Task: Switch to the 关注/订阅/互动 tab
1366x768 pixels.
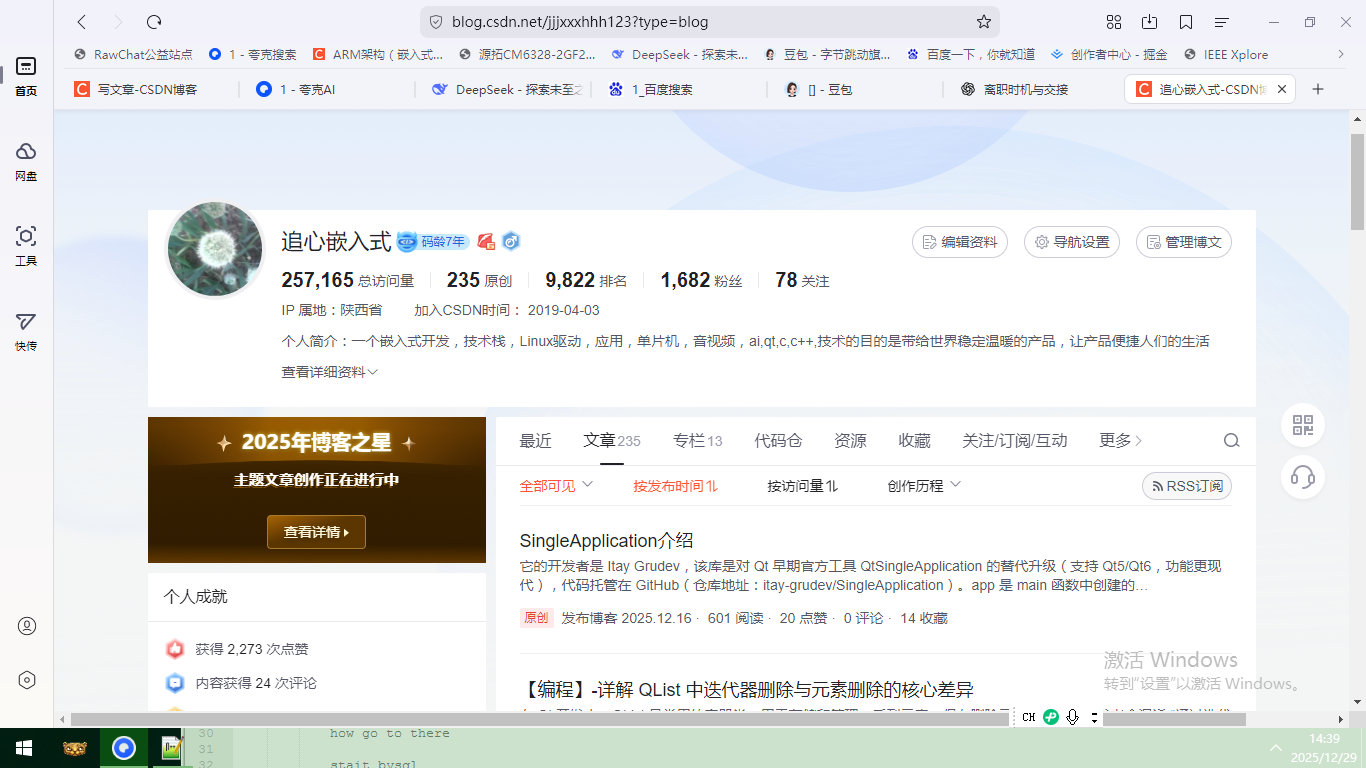Action: coord(1015,441)
